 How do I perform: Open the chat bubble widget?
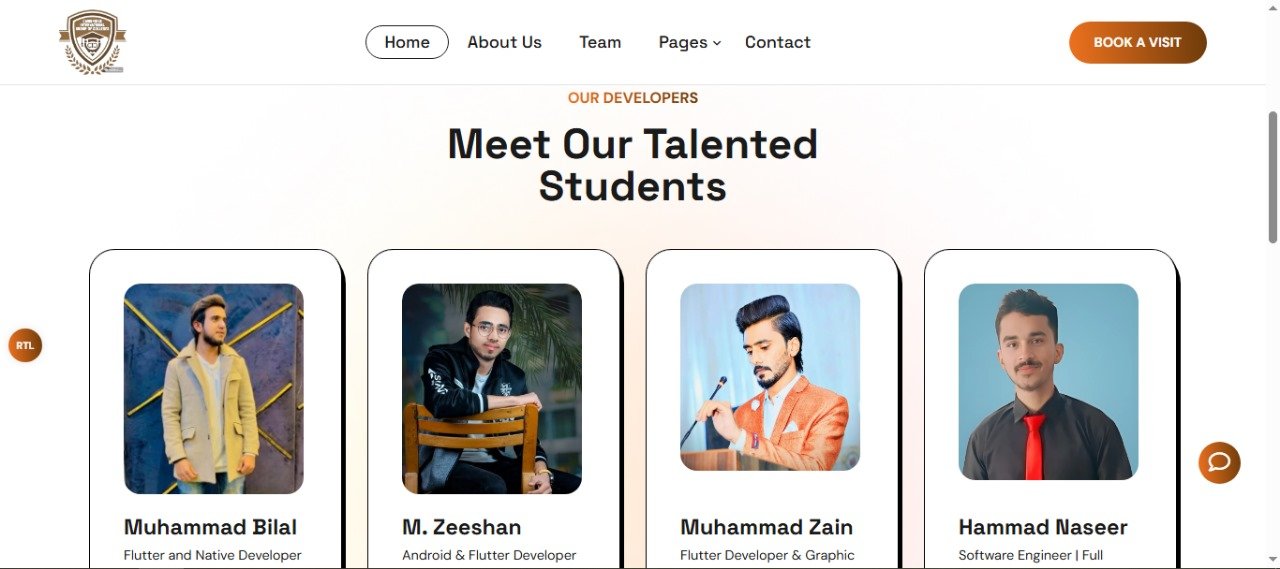[1219, 462]
